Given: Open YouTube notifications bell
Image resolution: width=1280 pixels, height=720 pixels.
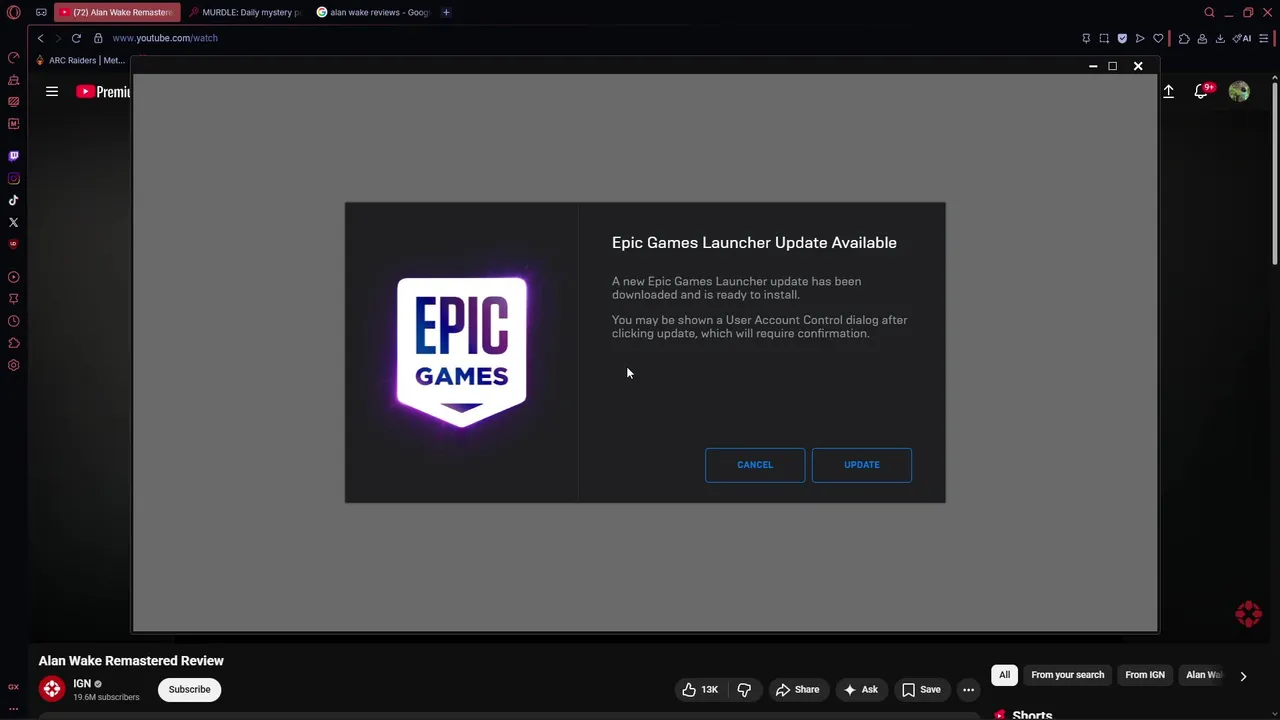Looking at the screenshot, I should coord(1202,91).
